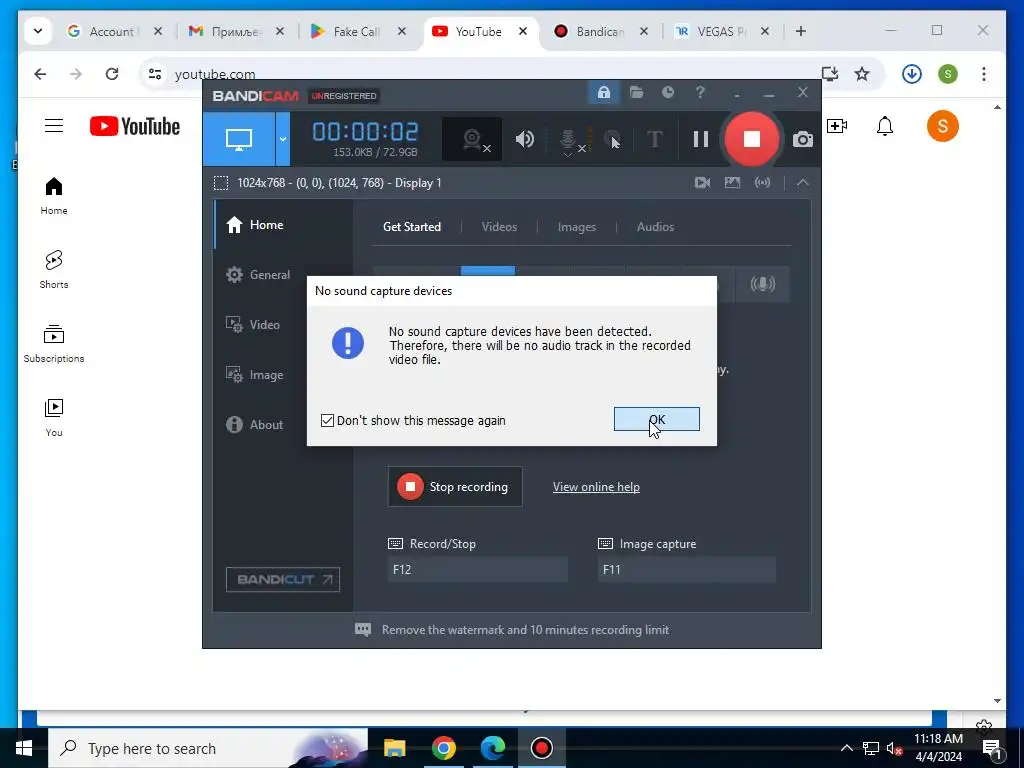Image resolution: width=1024 pixels, height=768 pixels.
Task: Click the rectangle area selection icon
Action: (x=221, y=183)
